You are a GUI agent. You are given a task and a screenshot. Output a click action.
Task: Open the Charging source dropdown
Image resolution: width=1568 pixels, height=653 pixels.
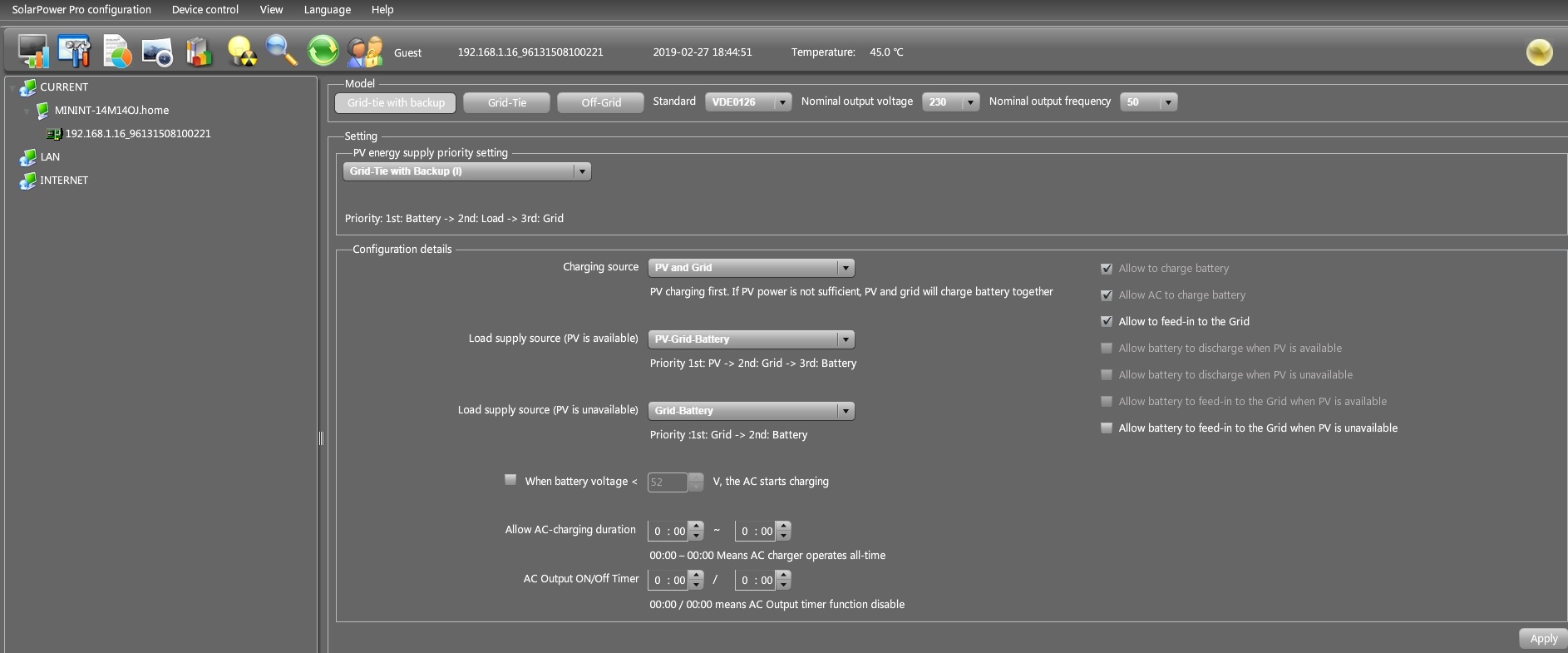click(x=751, y=268)
